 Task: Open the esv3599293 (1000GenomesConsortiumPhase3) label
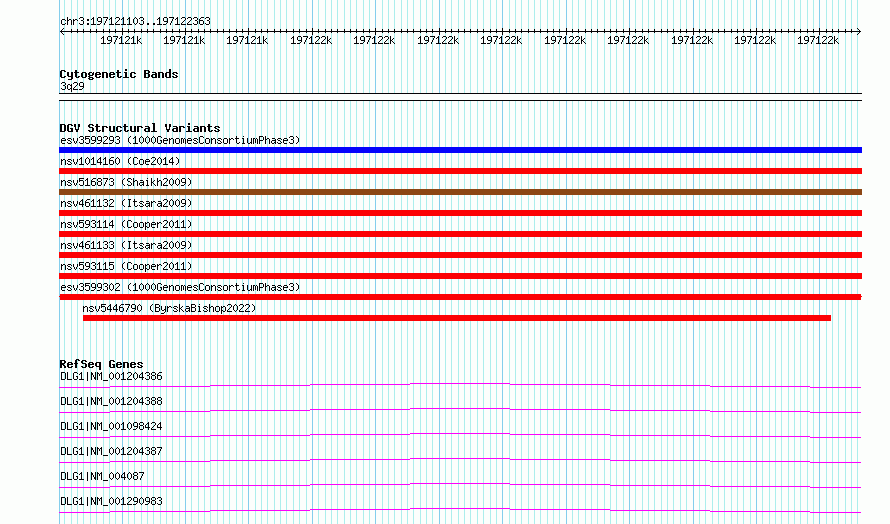click(x=180, y=140)
